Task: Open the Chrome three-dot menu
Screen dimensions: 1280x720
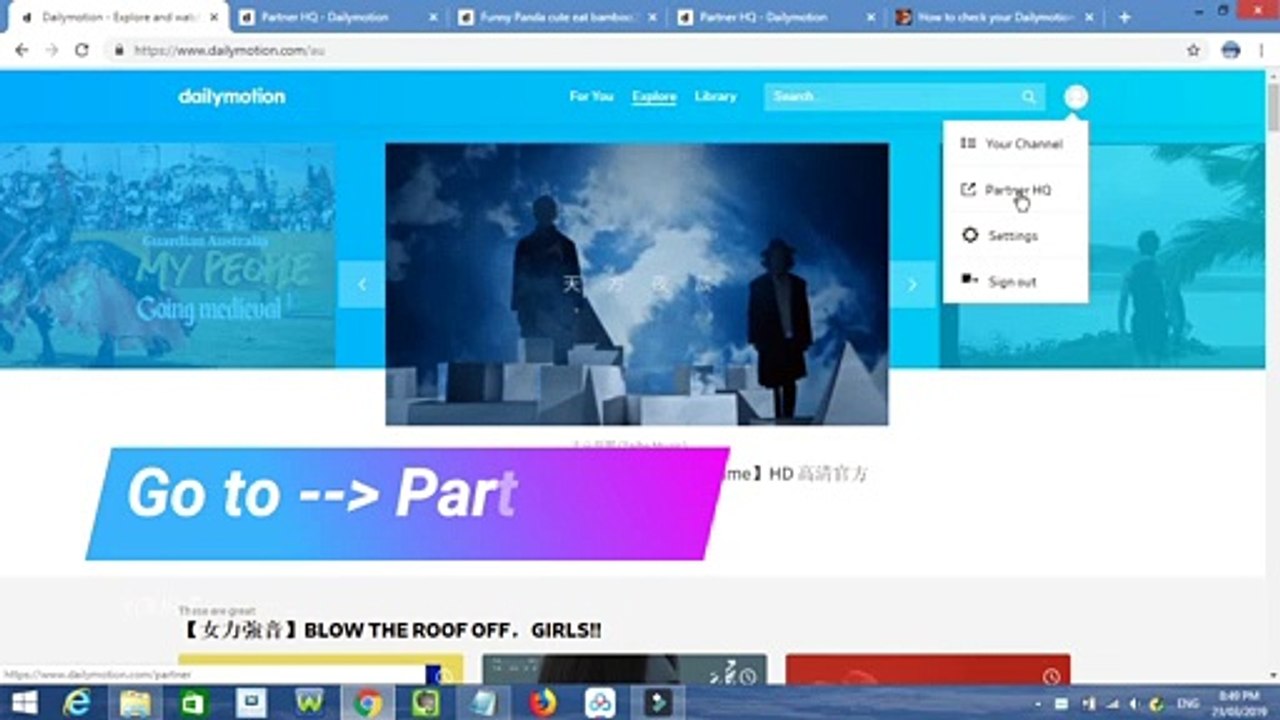Action: click(x=1262, y=50)
